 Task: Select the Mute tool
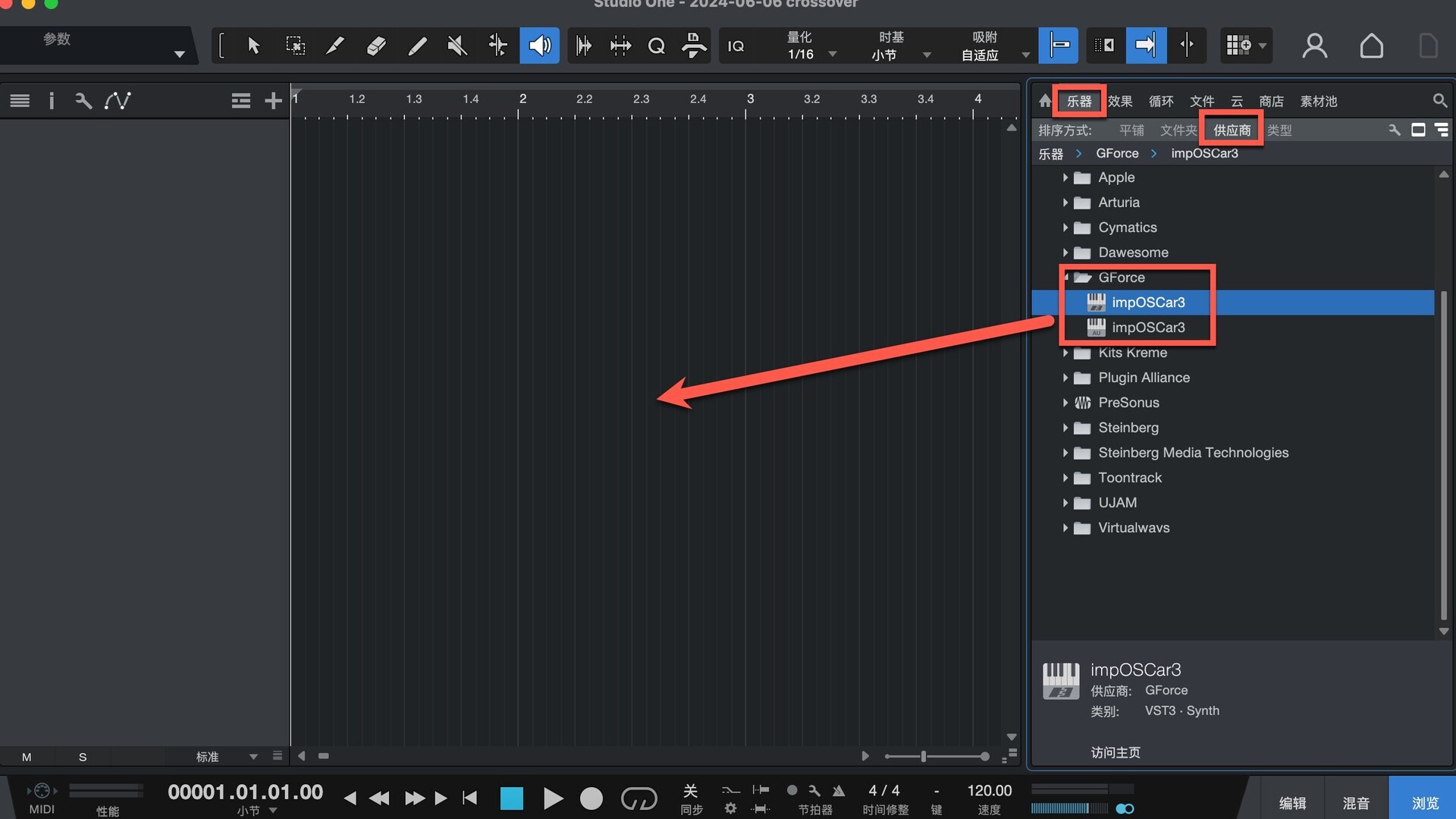click(457, 46)
